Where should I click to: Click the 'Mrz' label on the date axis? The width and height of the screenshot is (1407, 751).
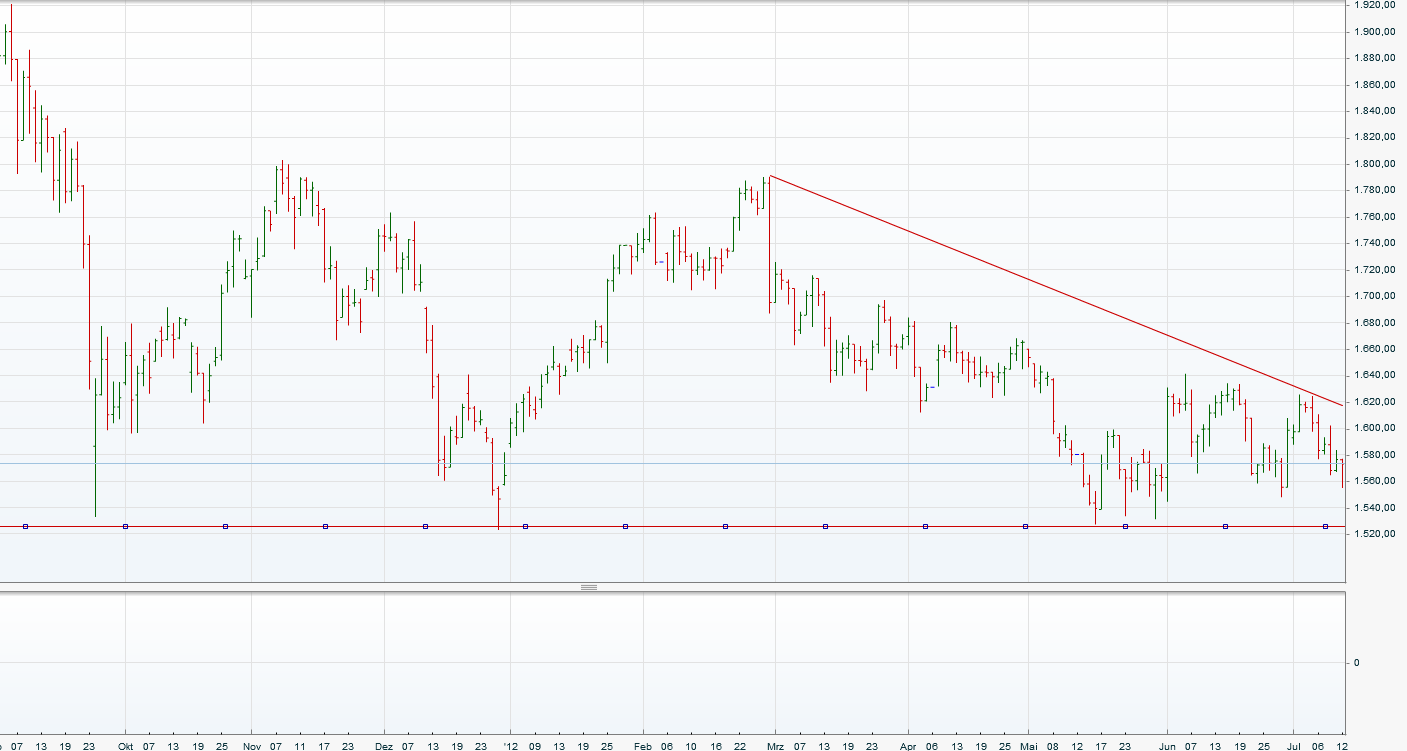(x=775, y=746)
